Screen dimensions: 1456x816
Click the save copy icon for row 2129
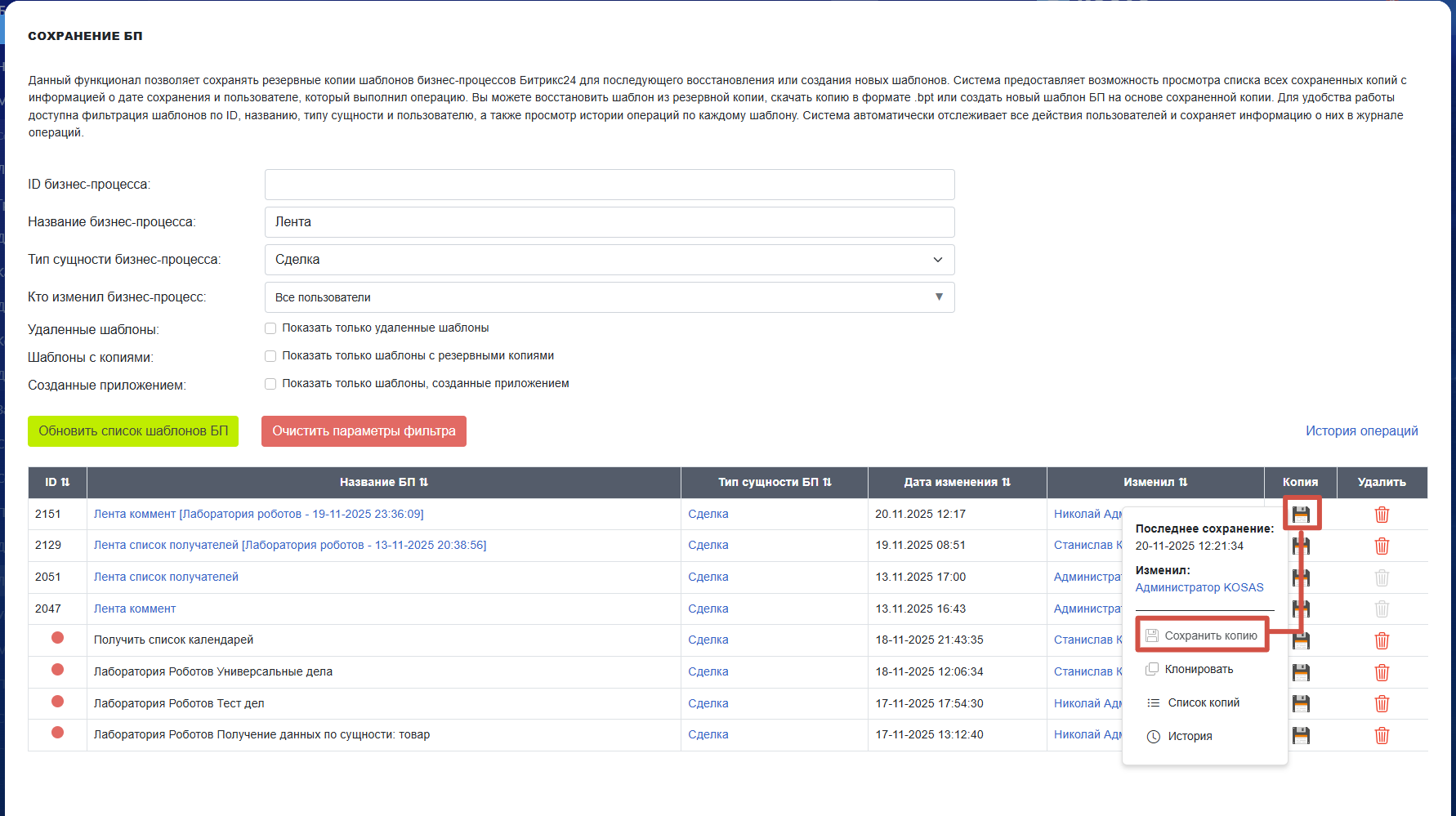[x=1301, y=546]
